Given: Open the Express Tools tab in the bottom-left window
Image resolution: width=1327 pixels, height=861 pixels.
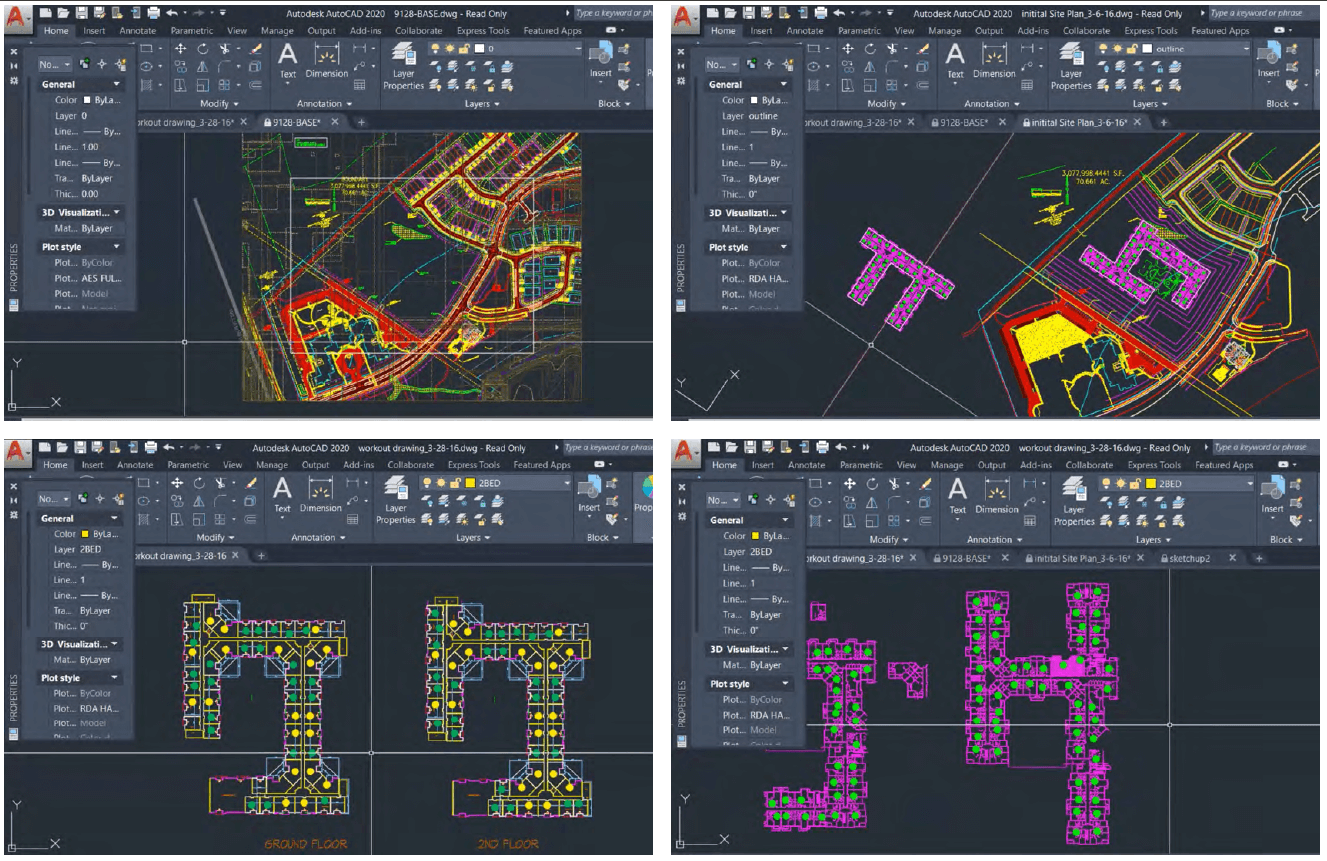Looking at the screenshot, I should pyautogui.click(x=474, y=465).
